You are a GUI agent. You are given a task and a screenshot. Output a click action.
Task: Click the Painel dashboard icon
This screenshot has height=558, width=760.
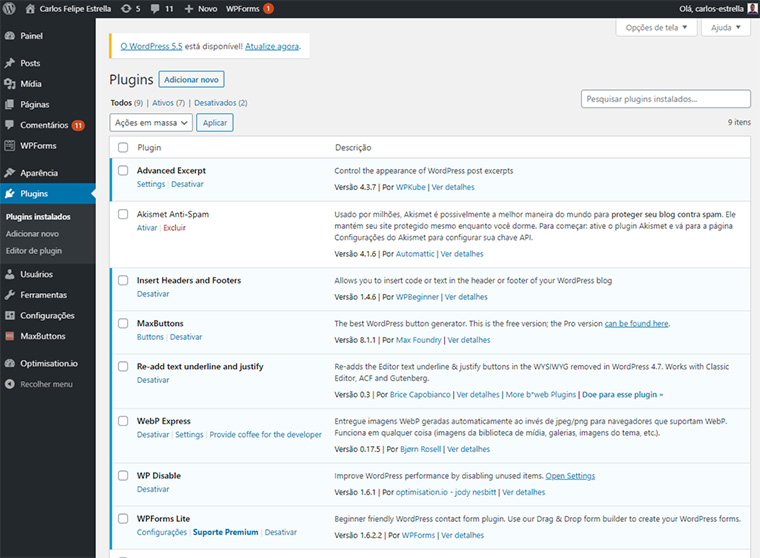(10, 36)
